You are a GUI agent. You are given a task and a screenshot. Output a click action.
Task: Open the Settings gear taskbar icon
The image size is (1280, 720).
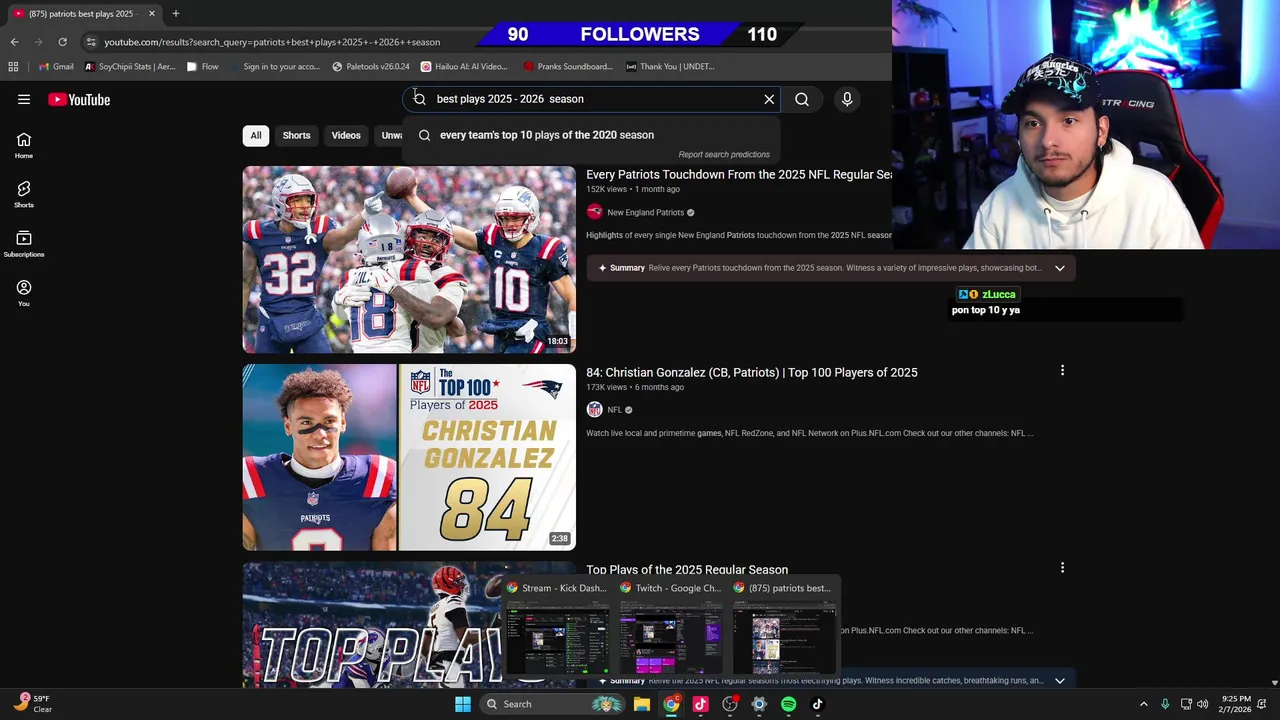759,704
